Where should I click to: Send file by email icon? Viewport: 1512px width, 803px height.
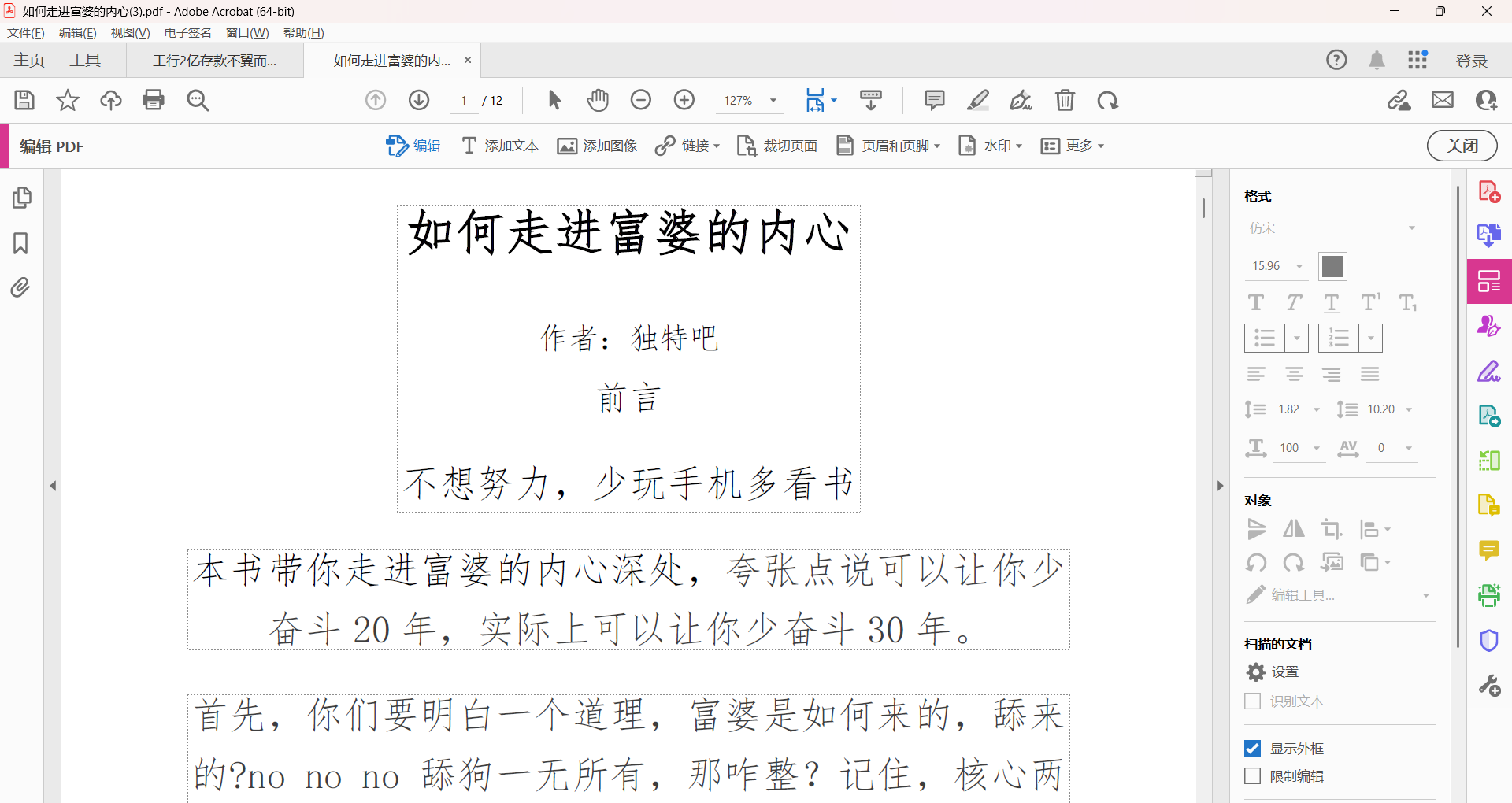click(x=1443, y=100)
